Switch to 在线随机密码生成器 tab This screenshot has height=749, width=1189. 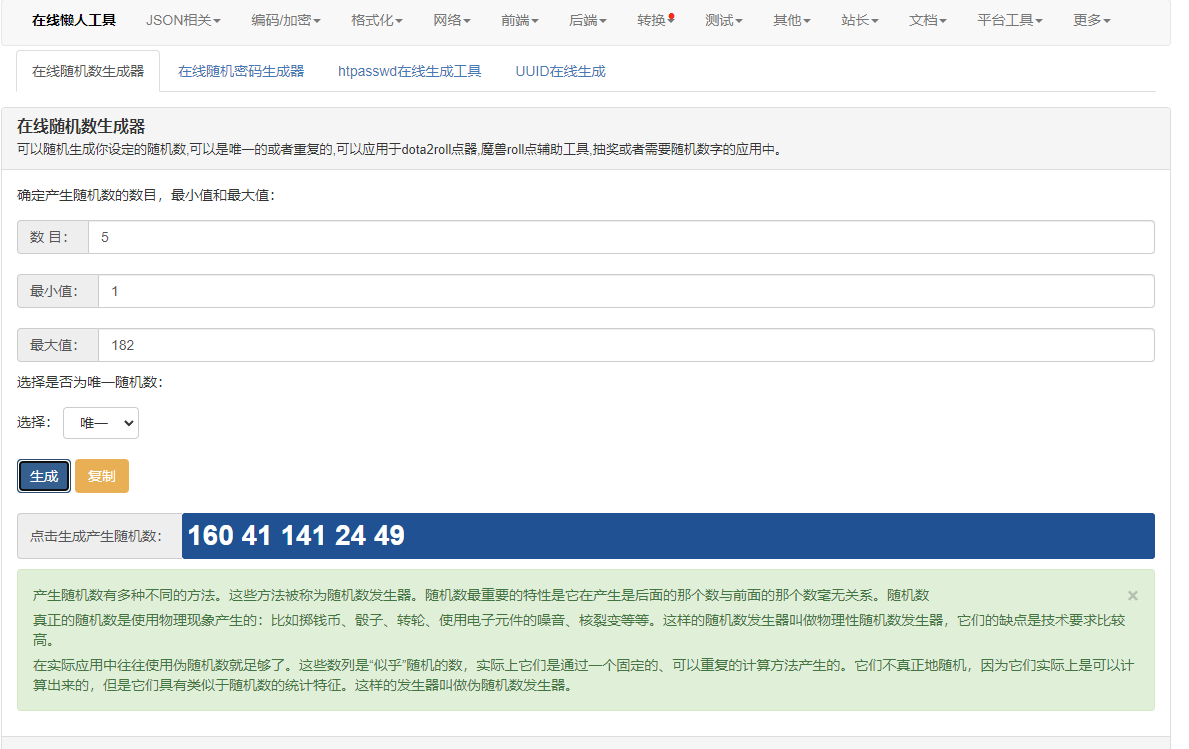241,72
